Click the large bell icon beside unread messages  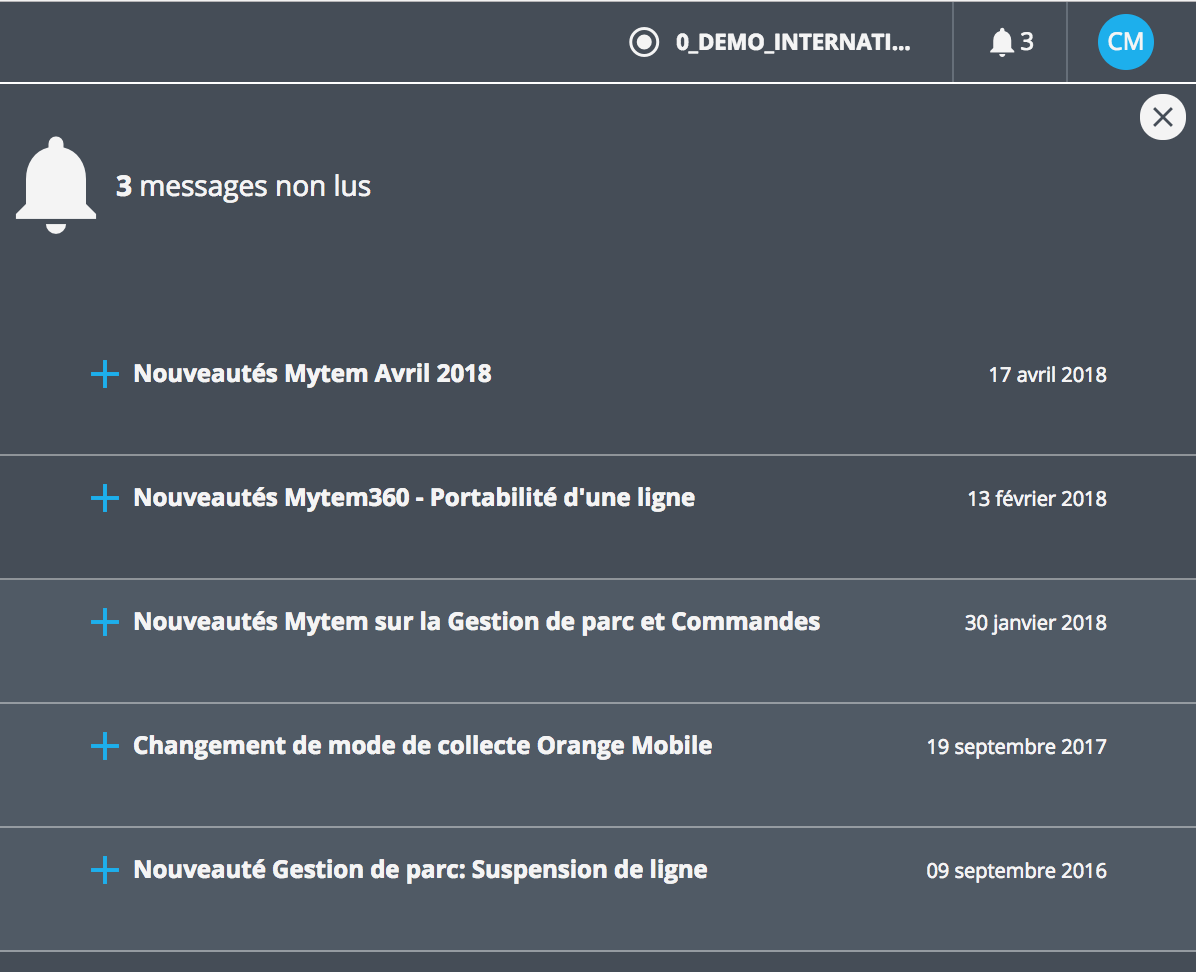click(56, 185)
